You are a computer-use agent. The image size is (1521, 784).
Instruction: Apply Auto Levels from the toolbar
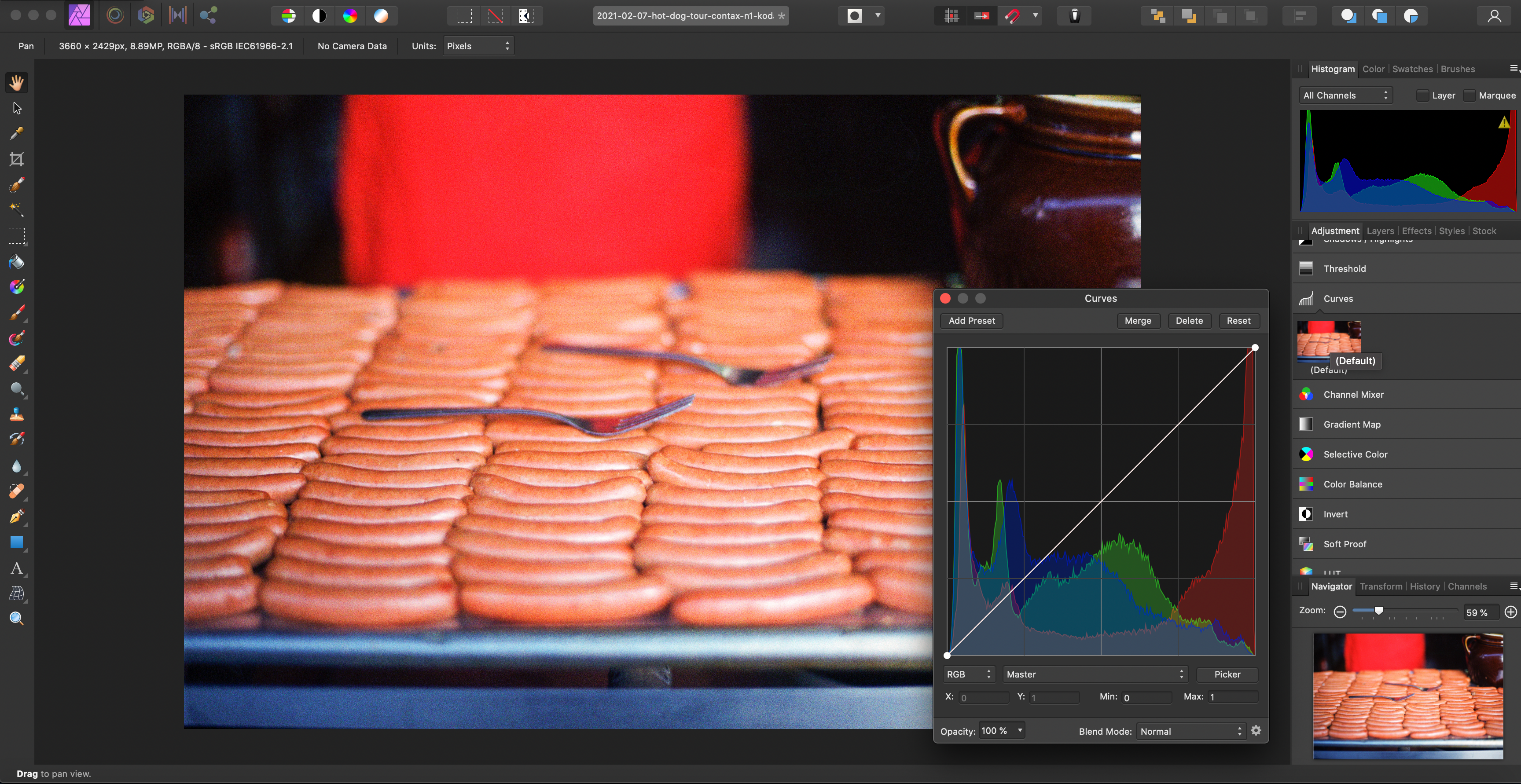click(x=288, y=16)
